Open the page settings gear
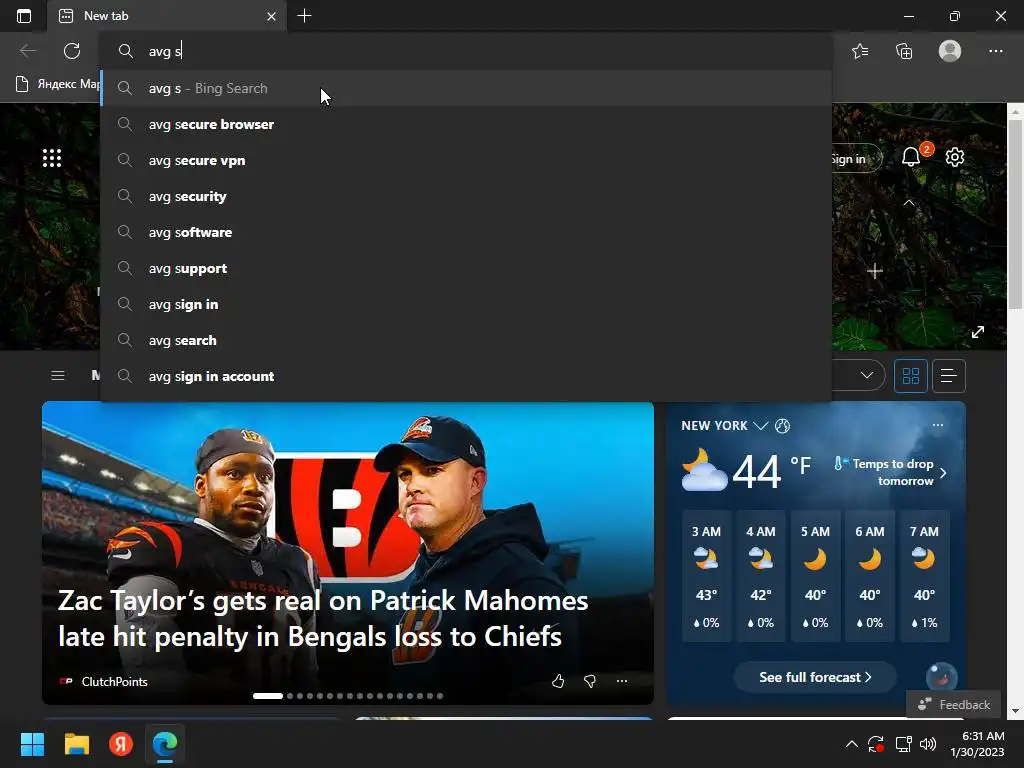 955,157
